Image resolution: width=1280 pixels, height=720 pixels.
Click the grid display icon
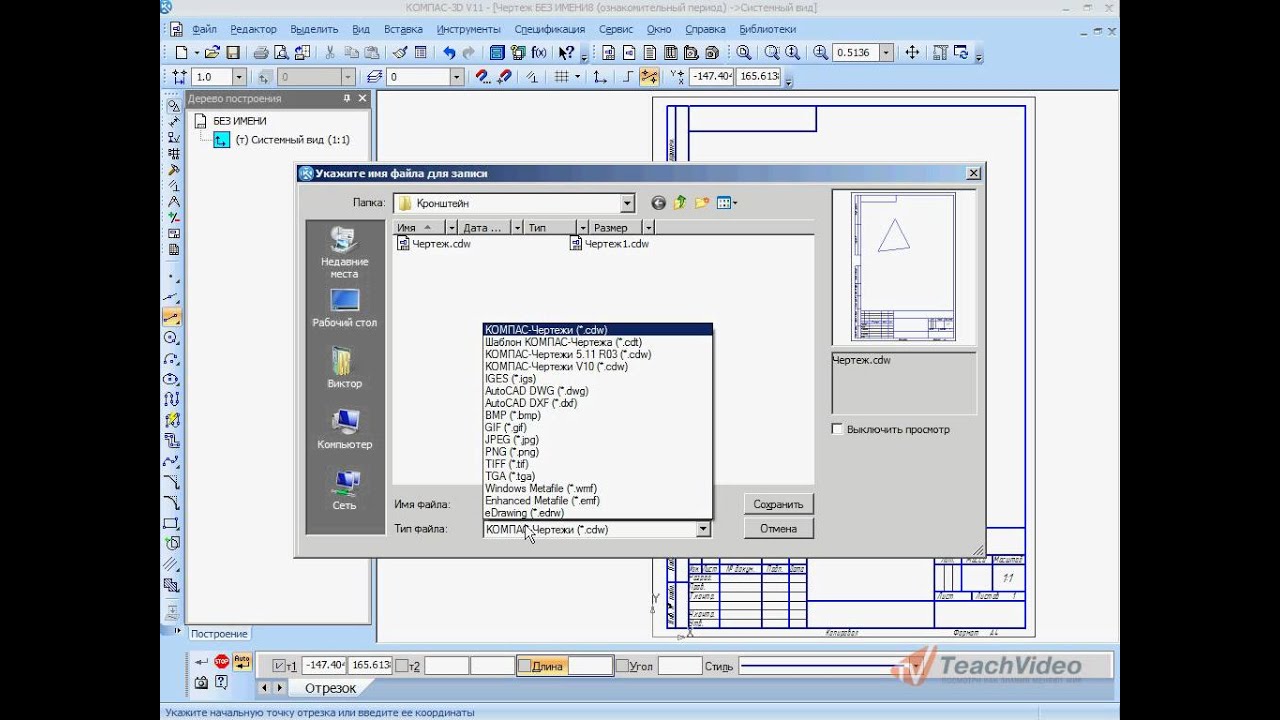562,76
